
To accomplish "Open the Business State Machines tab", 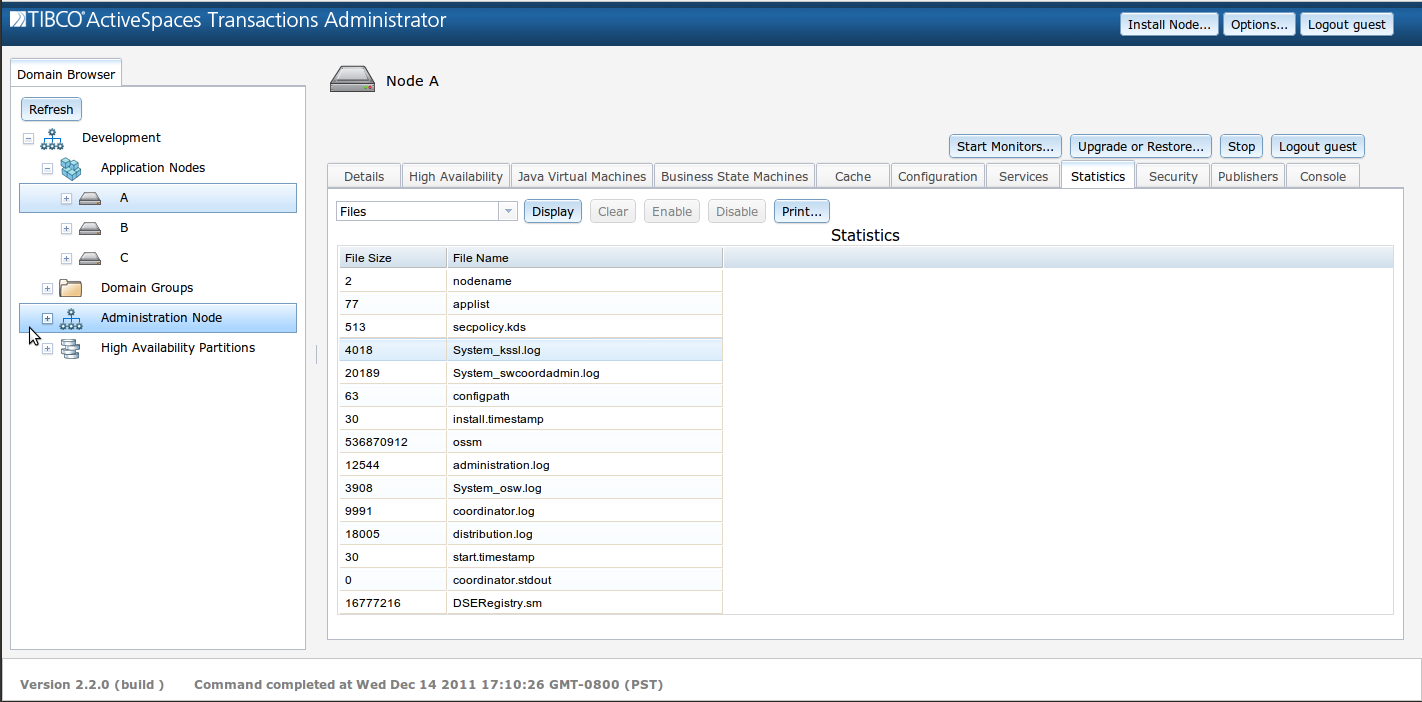I will tap(735, 176).
